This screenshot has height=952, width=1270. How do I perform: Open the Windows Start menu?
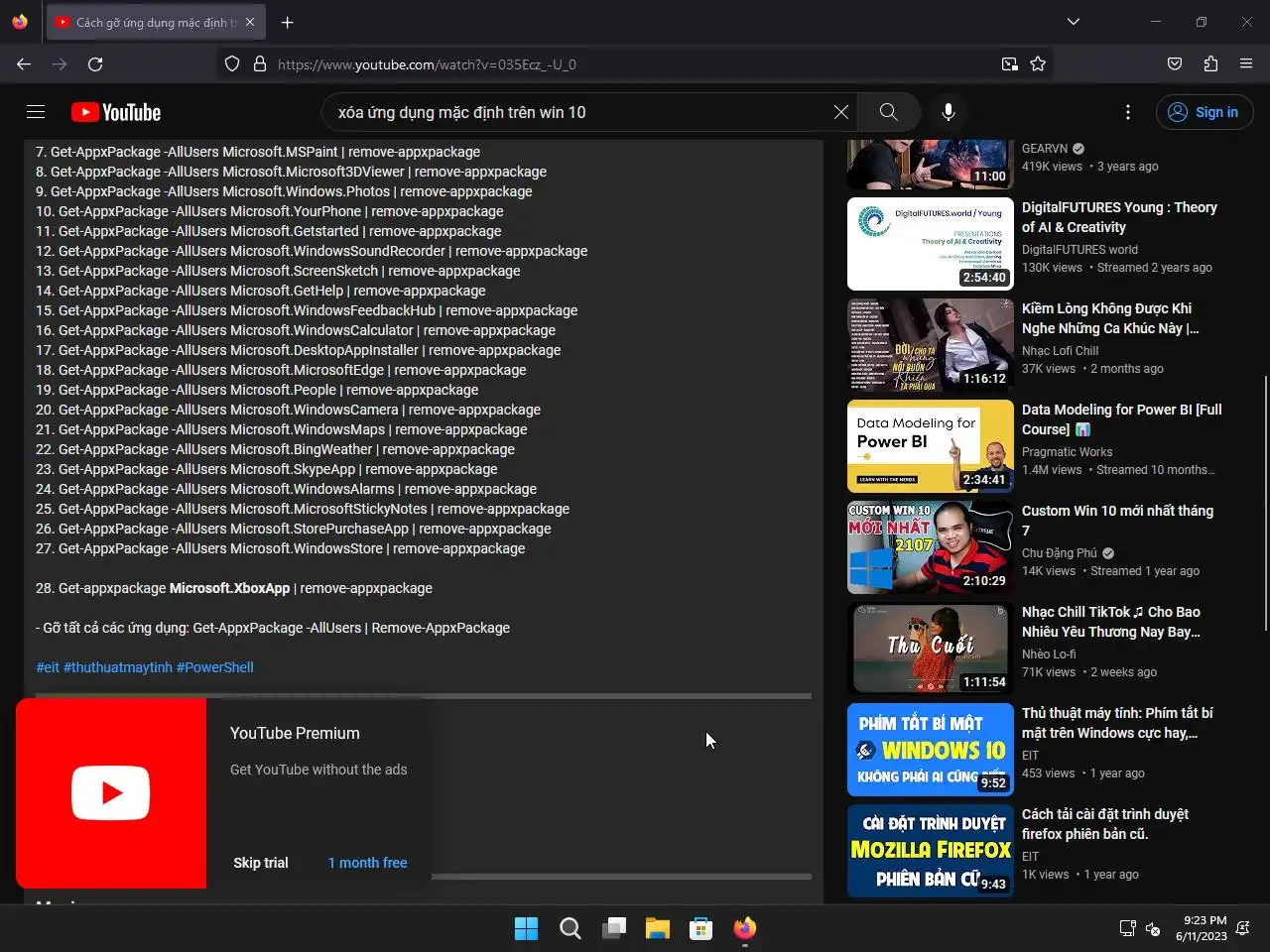click(x=526, y=928)
